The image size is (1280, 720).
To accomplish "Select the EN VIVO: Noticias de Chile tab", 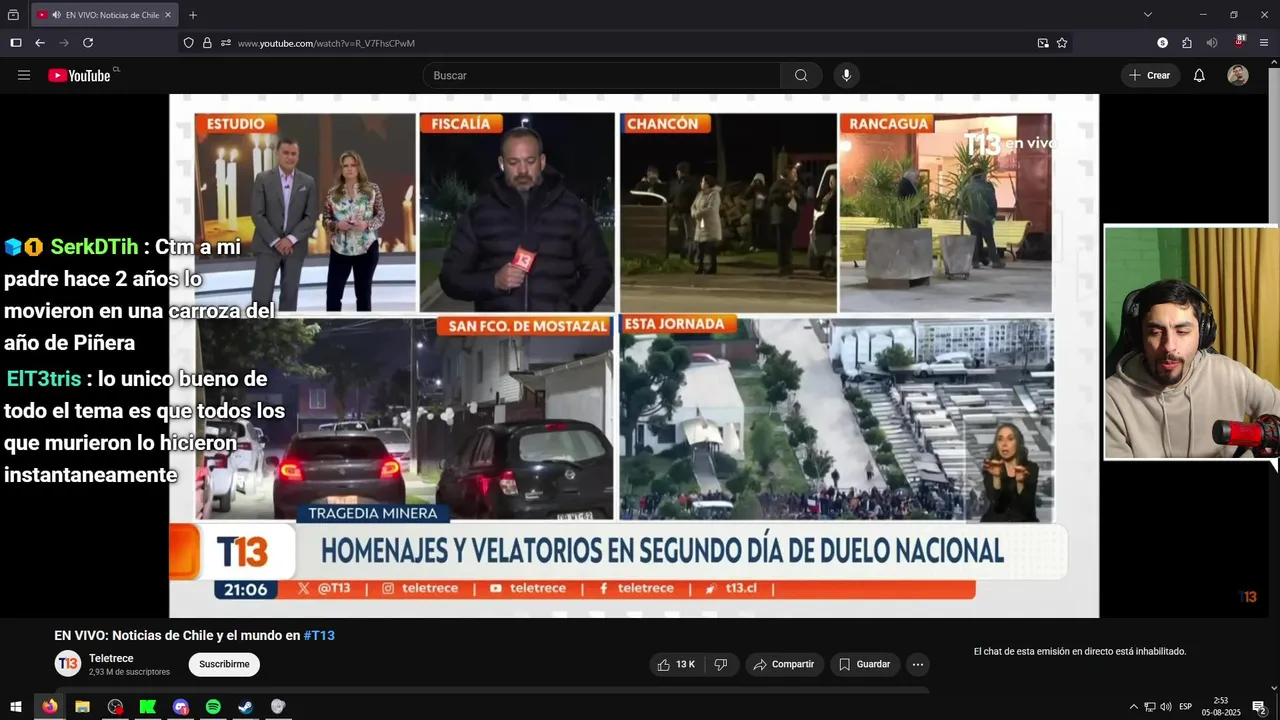I will click(x=105, y=15).
